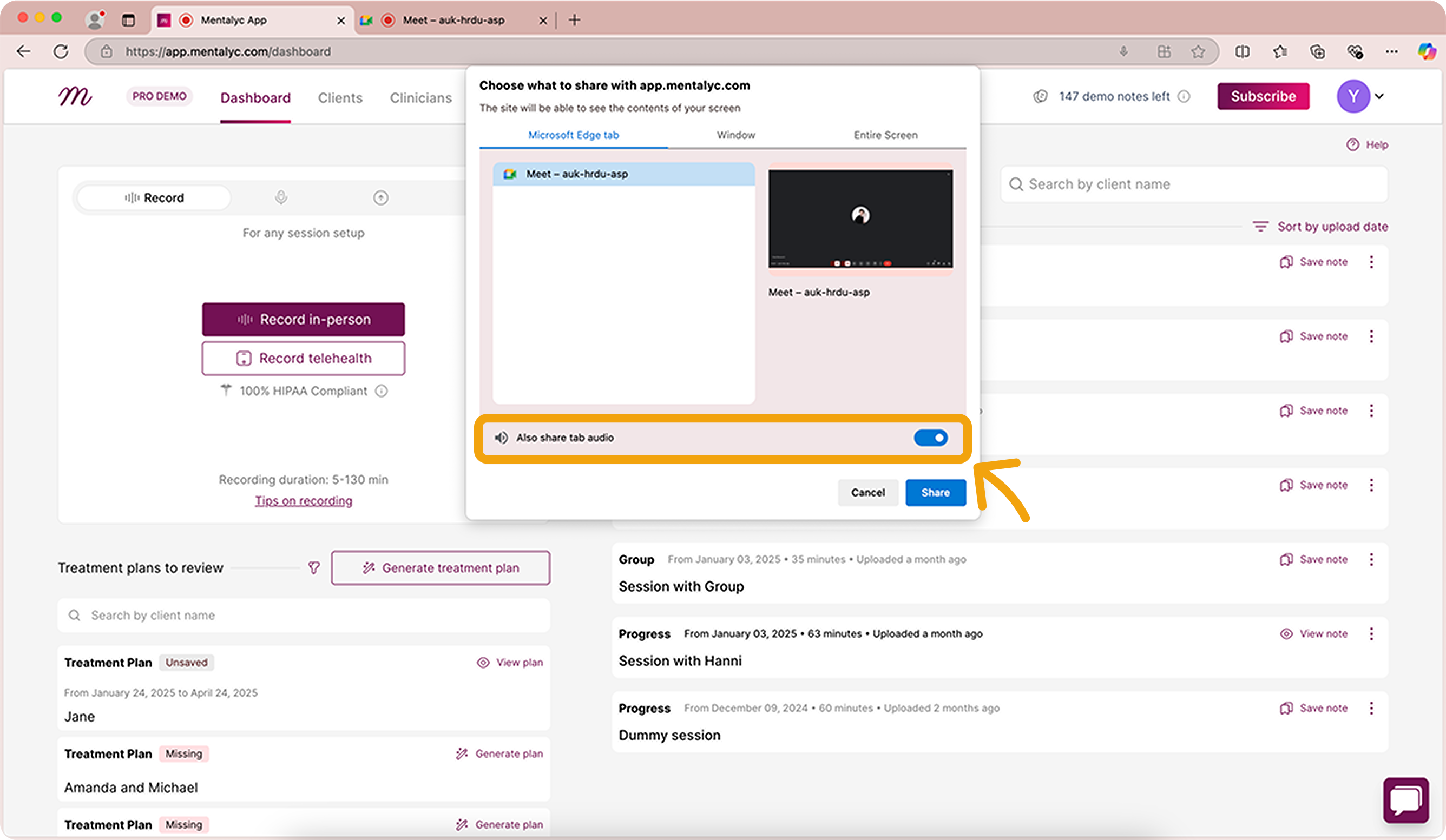The height and width of the screenshot is (840, 1446).
Task: Open the Tips on recording link
Action: click(x=304, y=500)
